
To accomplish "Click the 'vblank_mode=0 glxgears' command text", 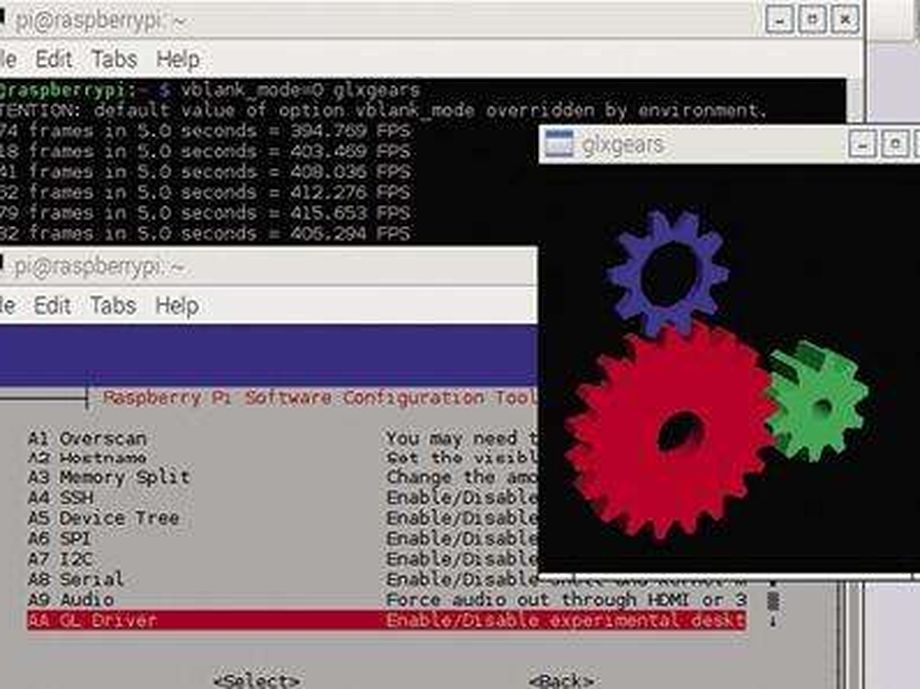I will [301, 90].
